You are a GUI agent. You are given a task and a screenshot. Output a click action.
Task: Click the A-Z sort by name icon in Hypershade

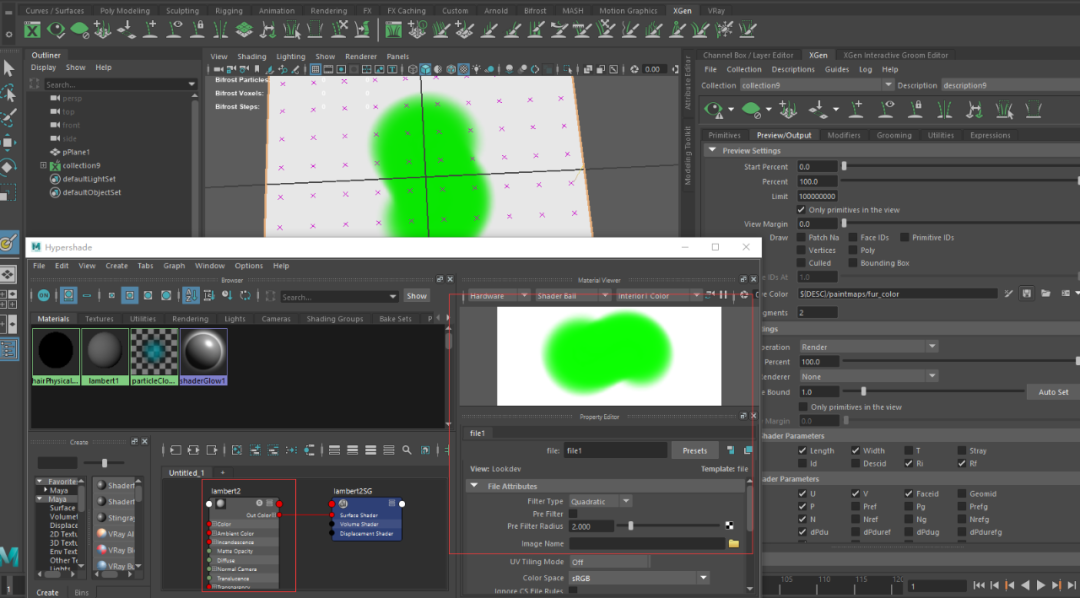click(191, 296)
